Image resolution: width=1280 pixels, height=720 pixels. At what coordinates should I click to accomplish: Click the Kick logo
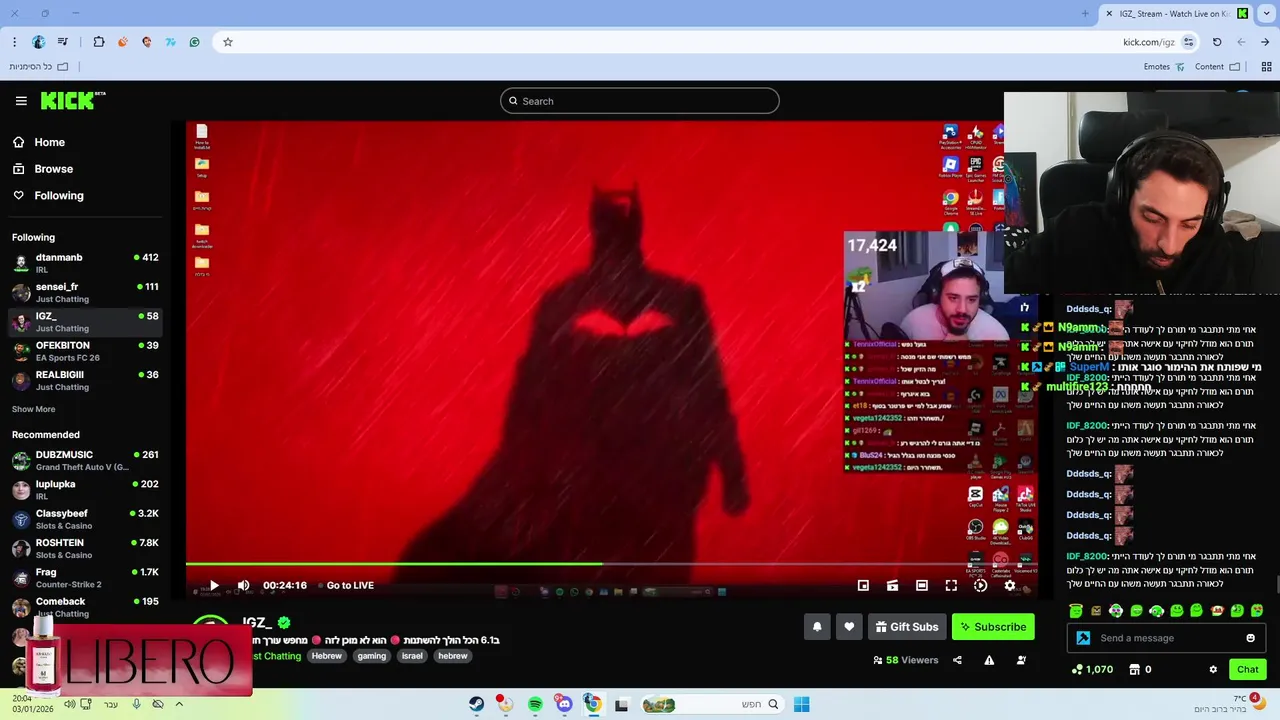[72, 100]
